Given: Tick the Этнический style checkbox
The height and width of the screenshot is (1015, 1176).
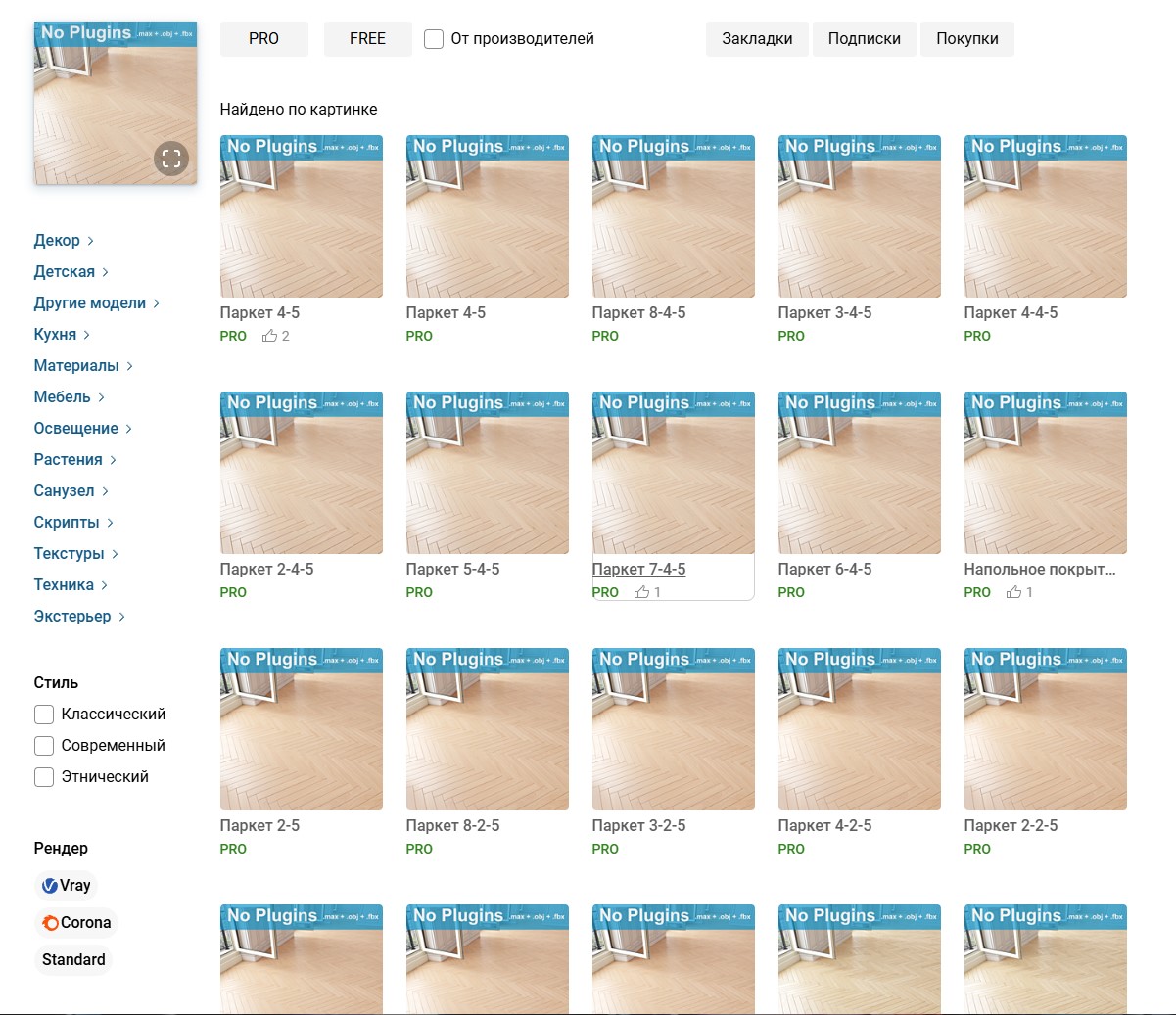Looking at the screenshot, I should point(44,777).
